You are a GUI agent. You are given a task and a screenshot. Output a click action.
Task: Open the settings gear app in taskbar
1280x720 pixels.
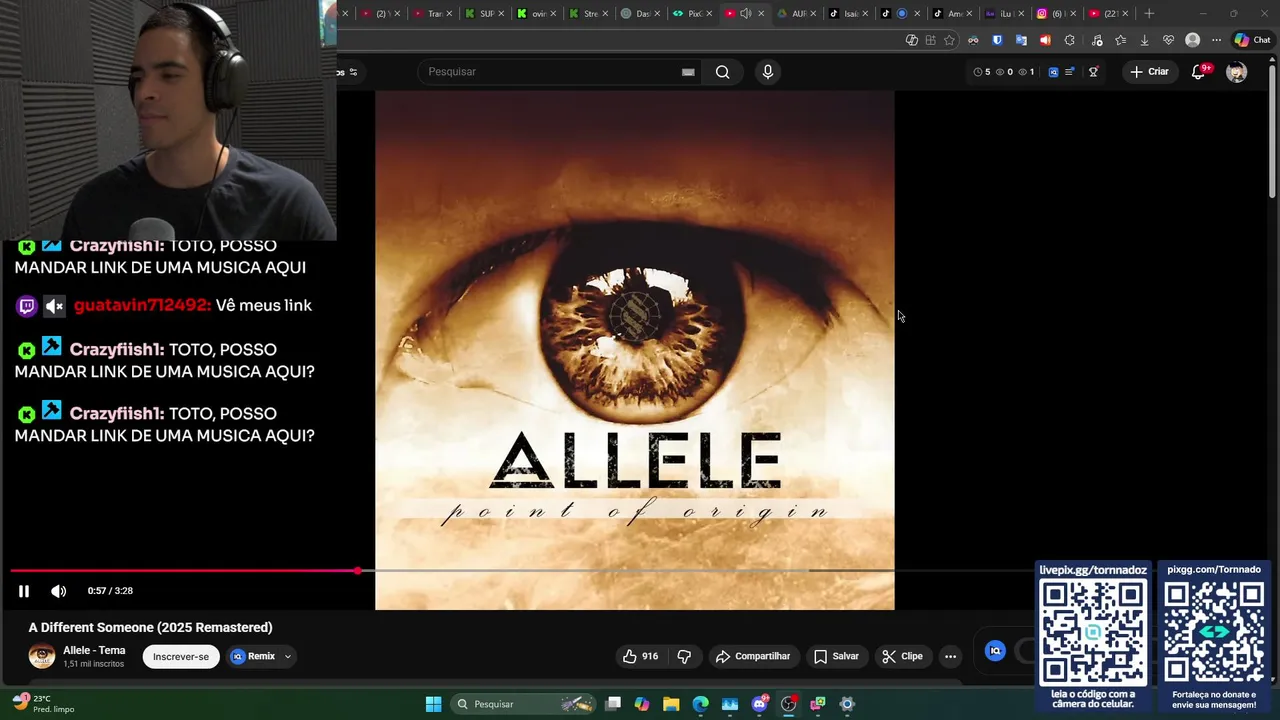point(847,704)
